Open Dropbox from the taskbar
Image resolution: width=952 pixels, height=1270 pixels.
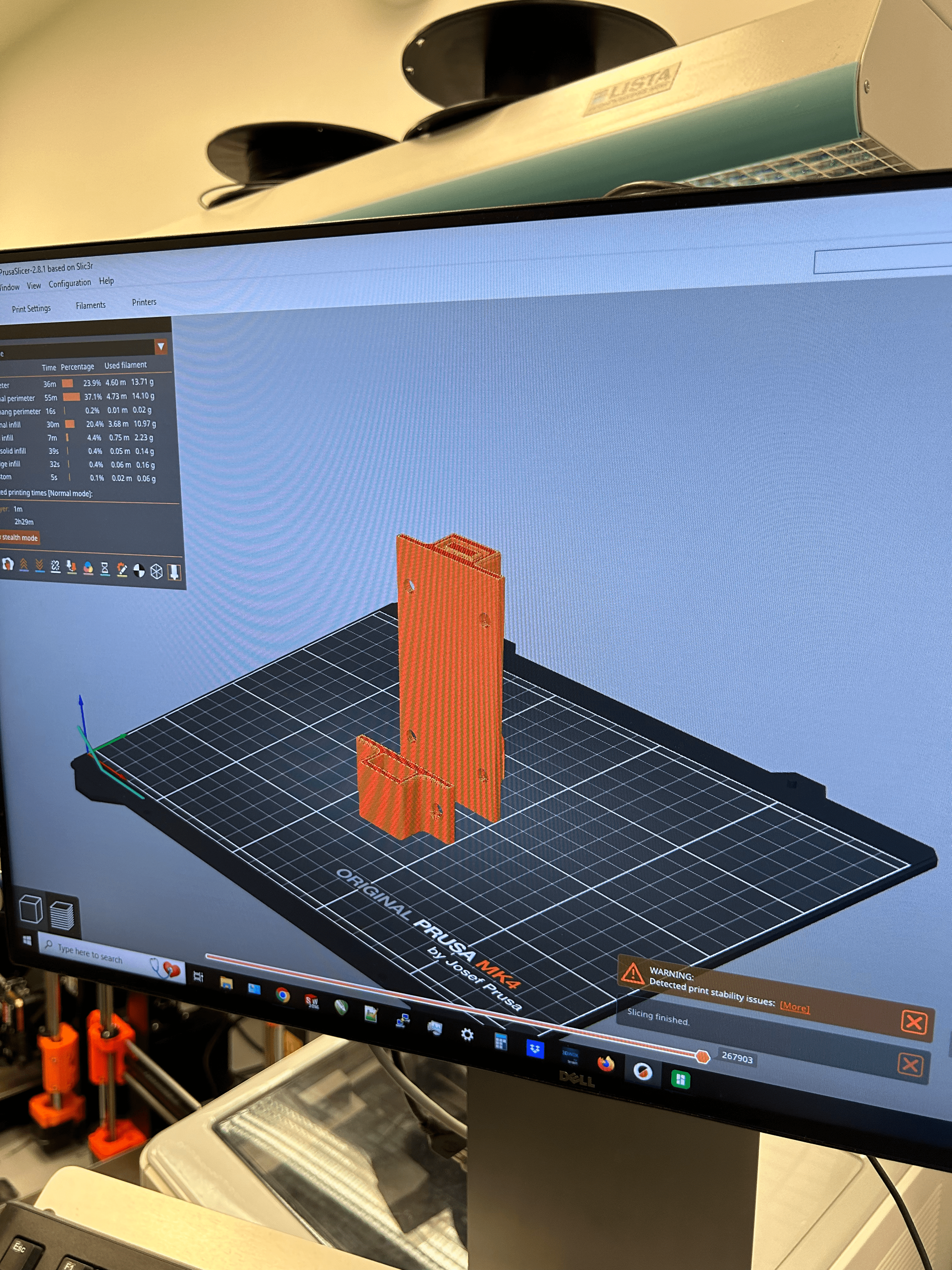[535, 1049]
